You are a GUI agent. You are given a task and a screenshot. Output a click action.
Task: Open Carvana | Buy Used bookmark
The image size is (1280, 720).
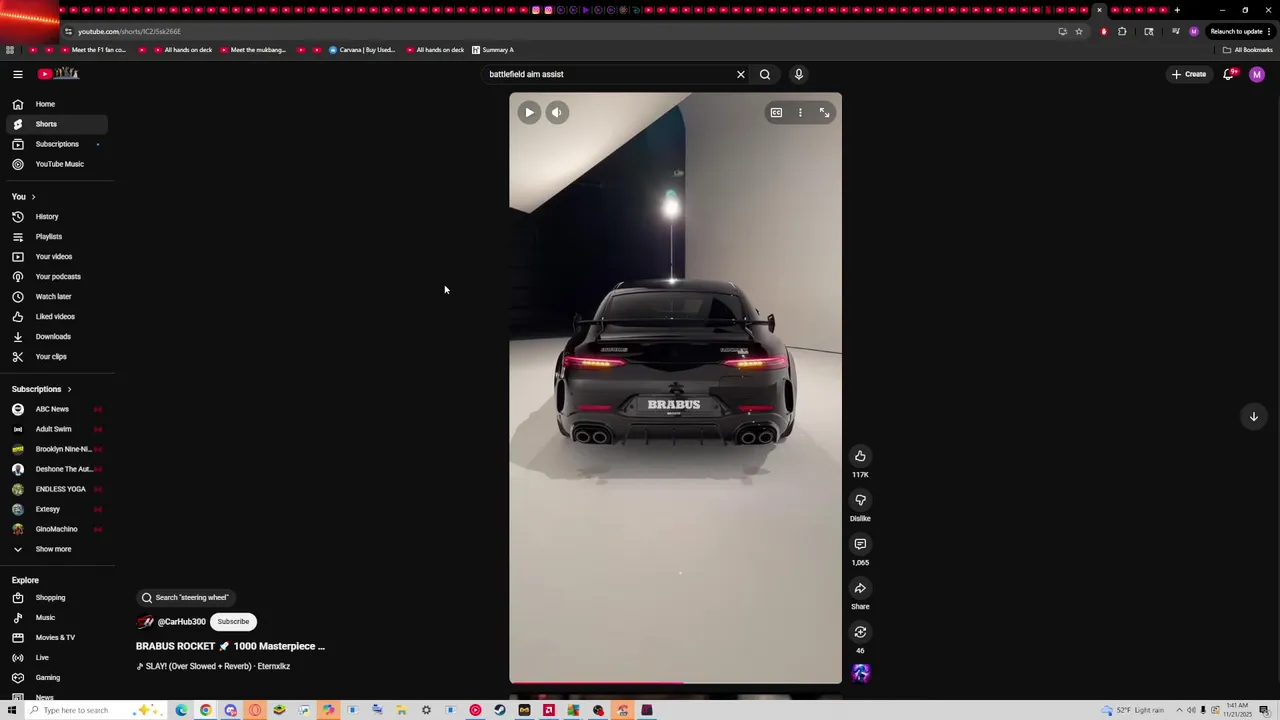pos(362,50)
